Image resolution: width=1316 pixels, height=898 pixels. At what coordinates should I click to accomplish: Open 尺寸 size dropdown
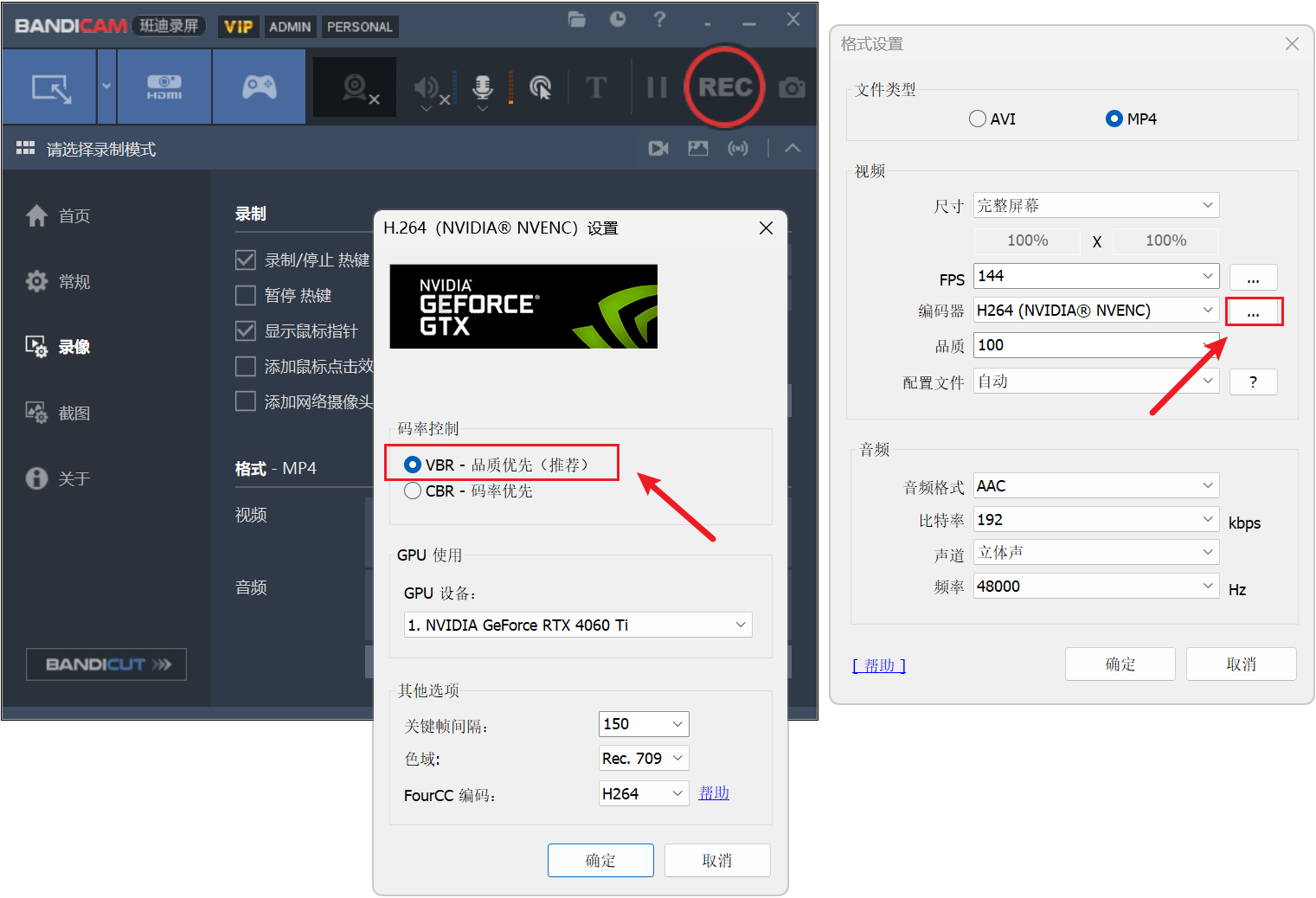point(1096,205)
